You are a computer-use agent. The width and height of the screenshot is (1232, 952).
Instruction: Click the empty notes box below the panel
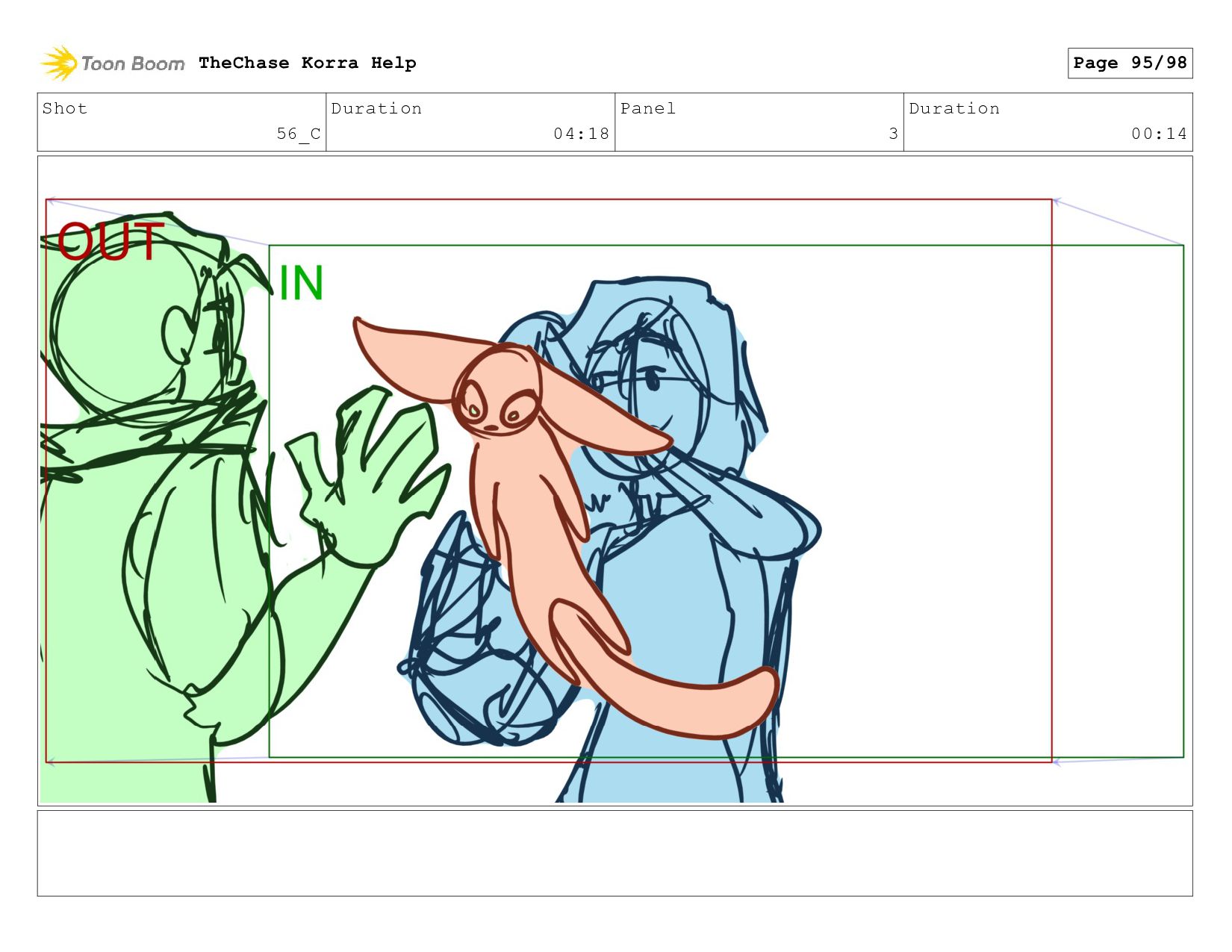615,853
